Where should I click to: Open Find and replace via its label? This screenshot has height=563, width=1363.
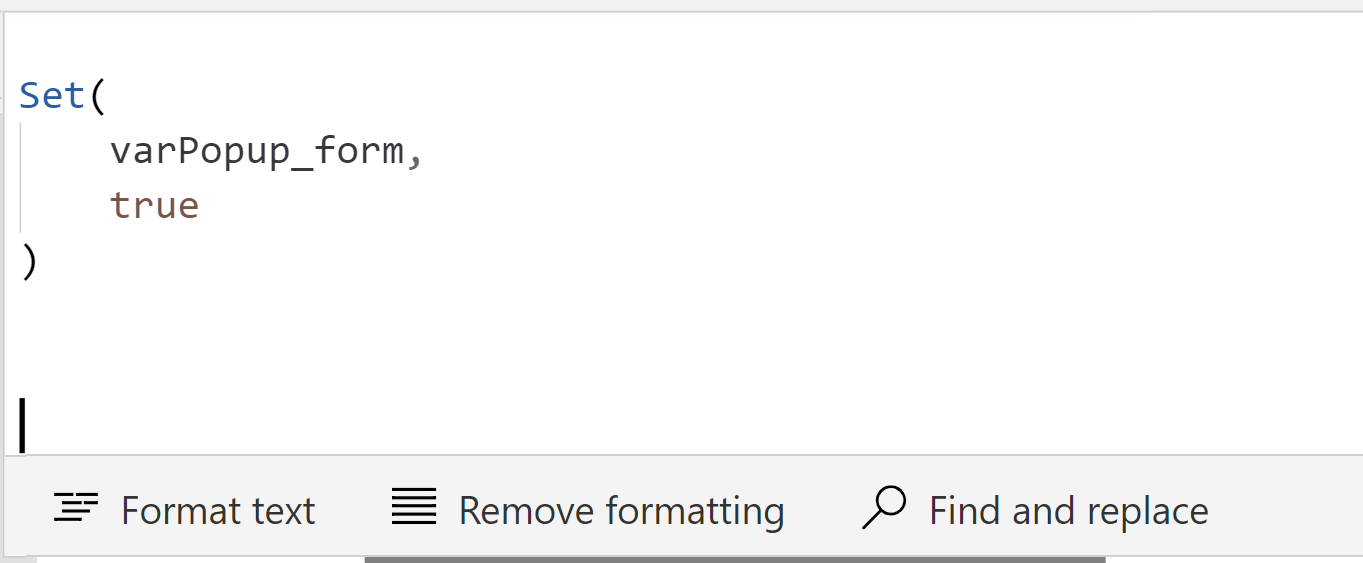coord(1069,511)
